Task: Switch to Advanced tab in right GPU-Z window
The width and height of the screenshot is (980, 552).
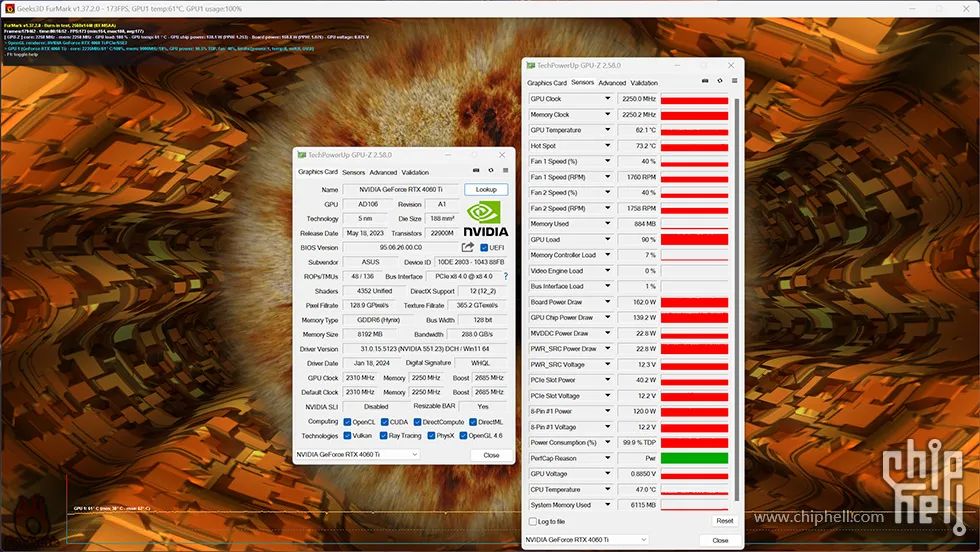Action: [612, 83]
